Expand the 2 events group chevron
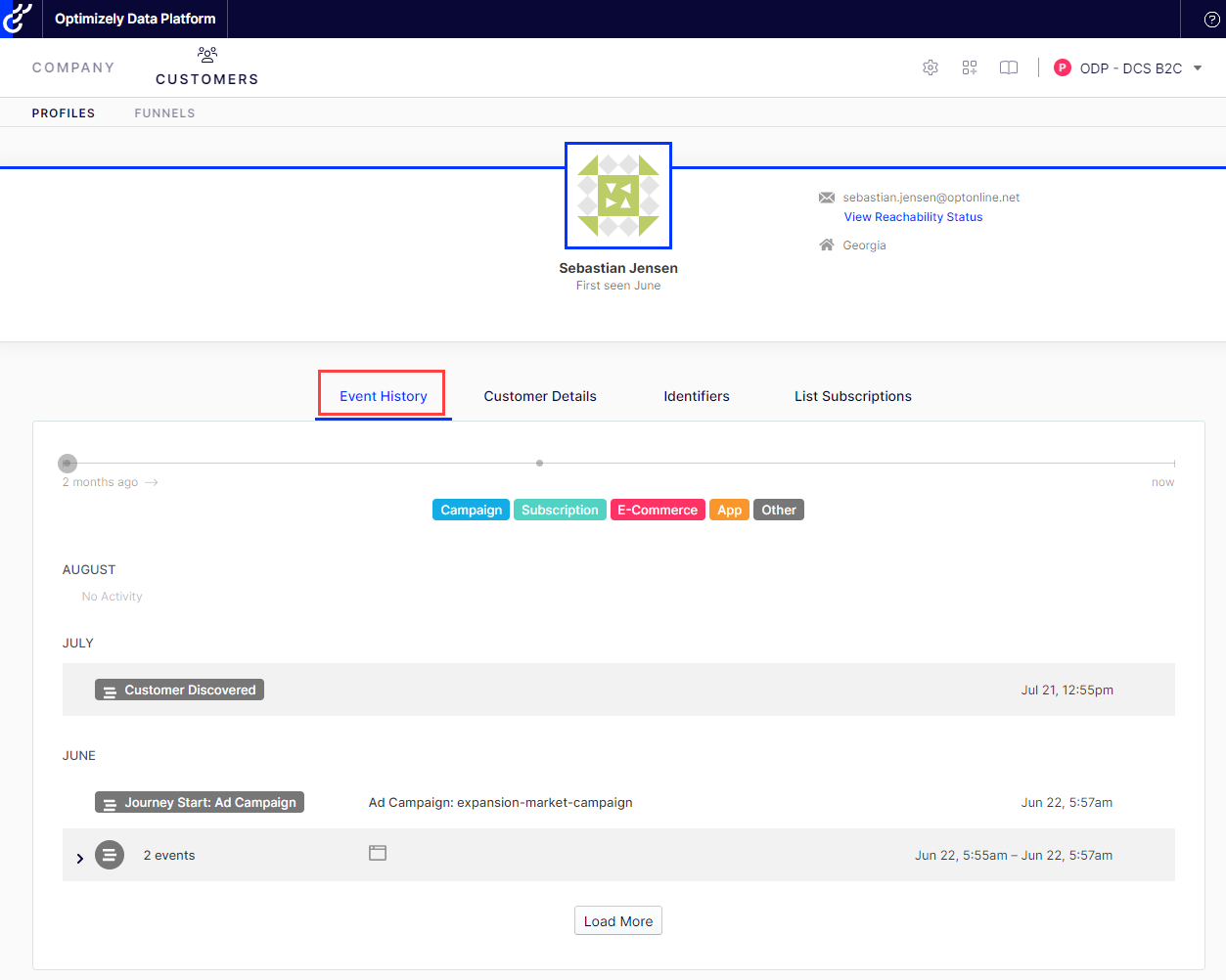Viewport: 1226px width, 980px height. (x=80, y=858)
